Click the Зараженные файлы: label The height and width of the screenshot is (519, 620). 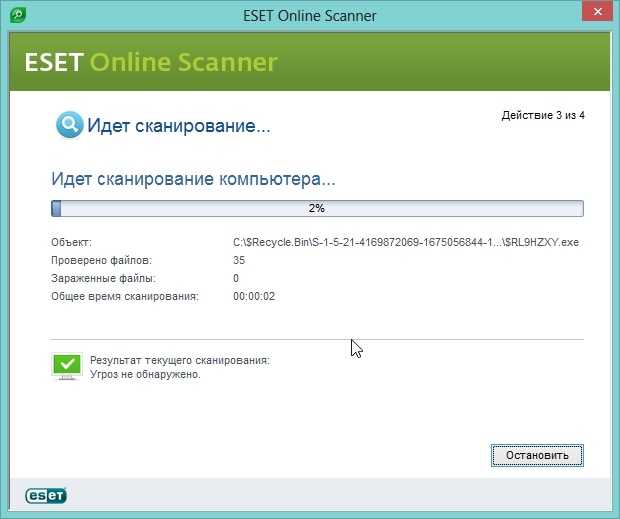click(x=103, y=278)
